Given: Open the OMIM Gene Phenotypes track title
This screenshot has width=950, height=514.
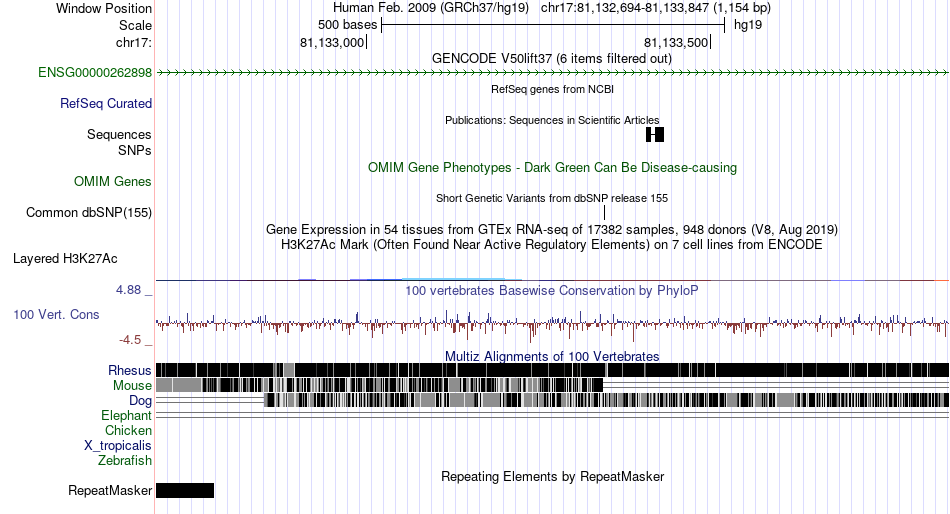Looking at the screenshot, I should (x=552, y=167).
